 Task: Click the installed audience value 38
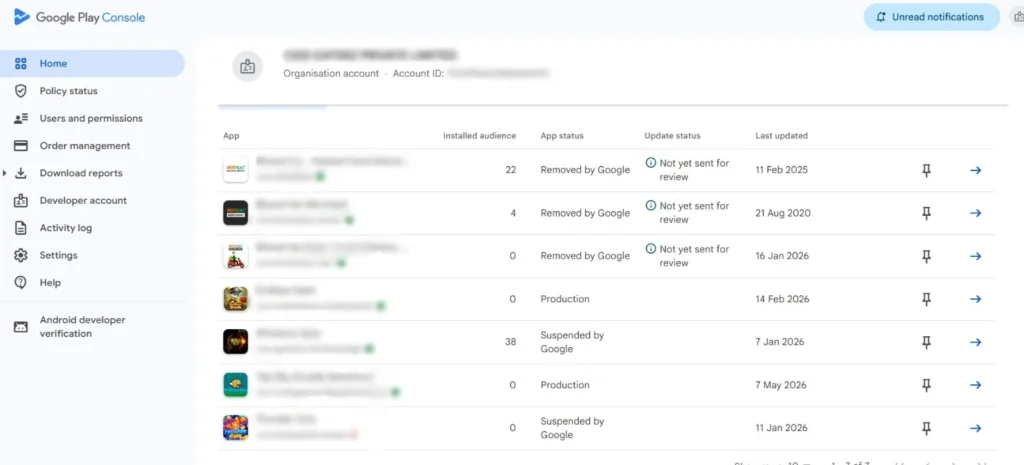[510, 342]
